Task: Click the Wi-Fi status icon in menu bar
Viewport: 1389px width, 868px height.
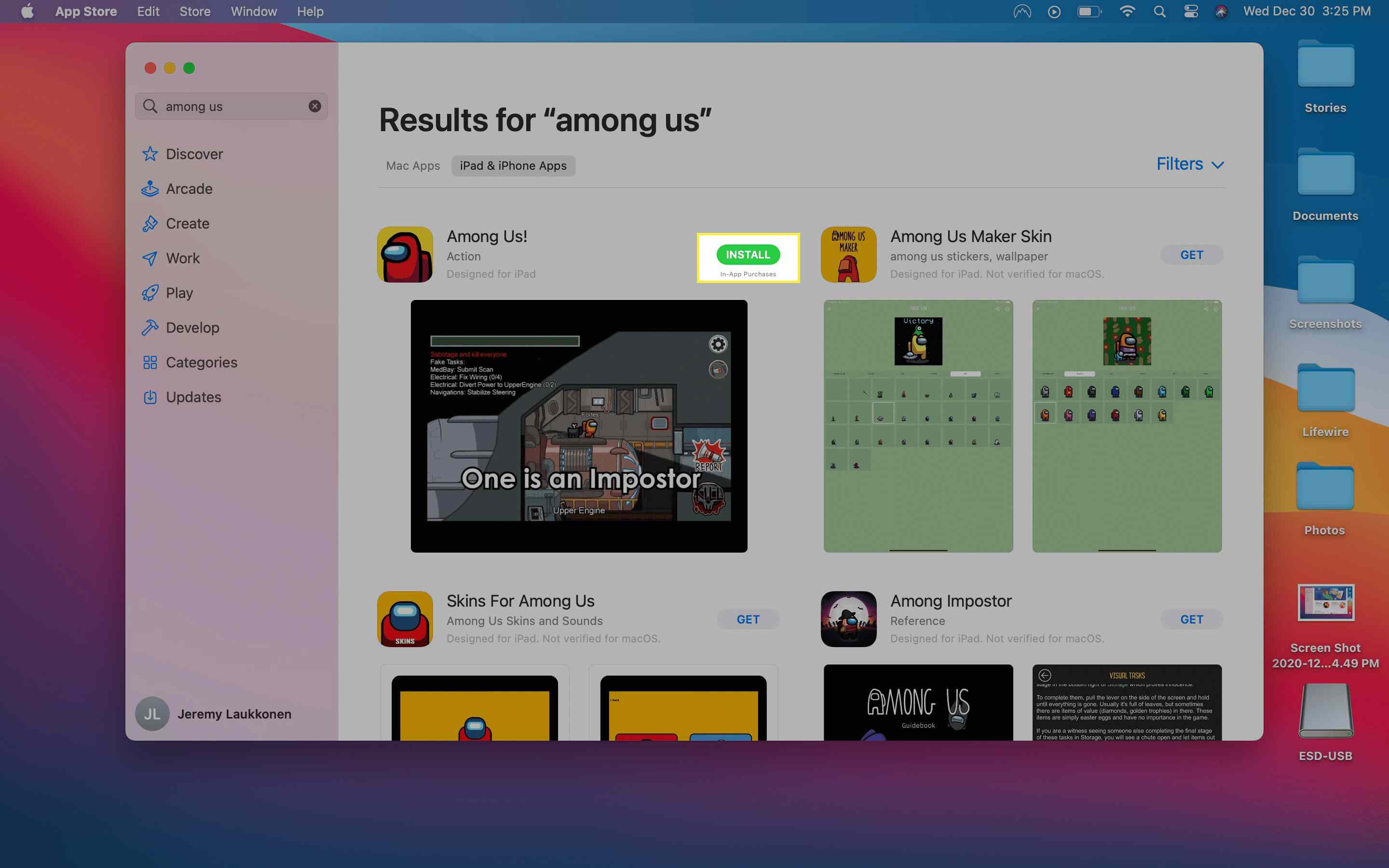Action: click(x=1127, y=11)
